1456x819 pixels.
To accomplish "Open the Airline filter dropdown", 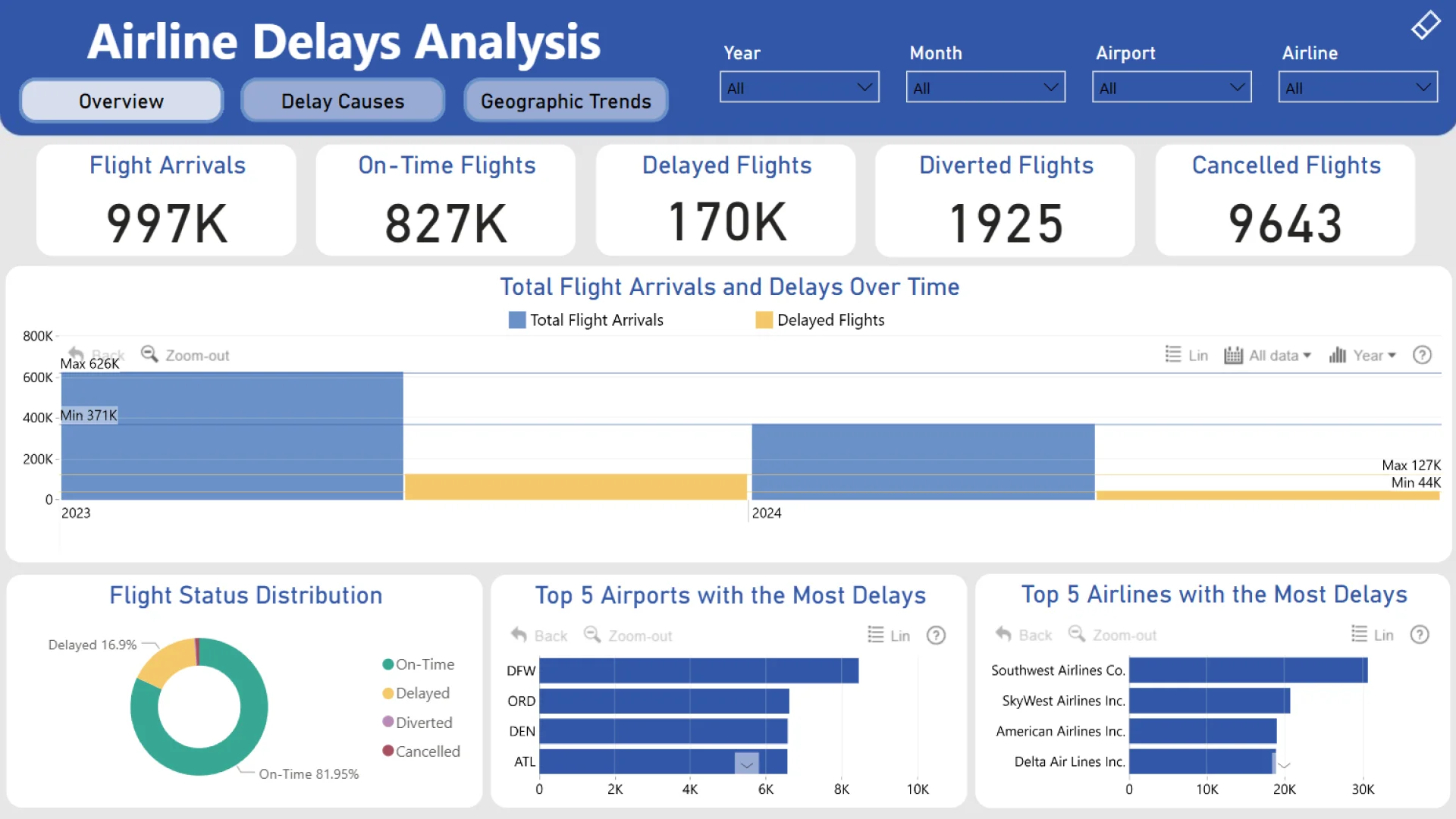I will point(1357,87).
